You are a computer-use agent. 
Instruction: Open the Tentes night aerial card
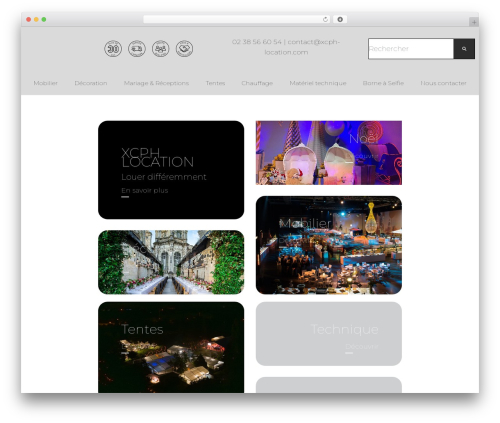tap(171, 347)
